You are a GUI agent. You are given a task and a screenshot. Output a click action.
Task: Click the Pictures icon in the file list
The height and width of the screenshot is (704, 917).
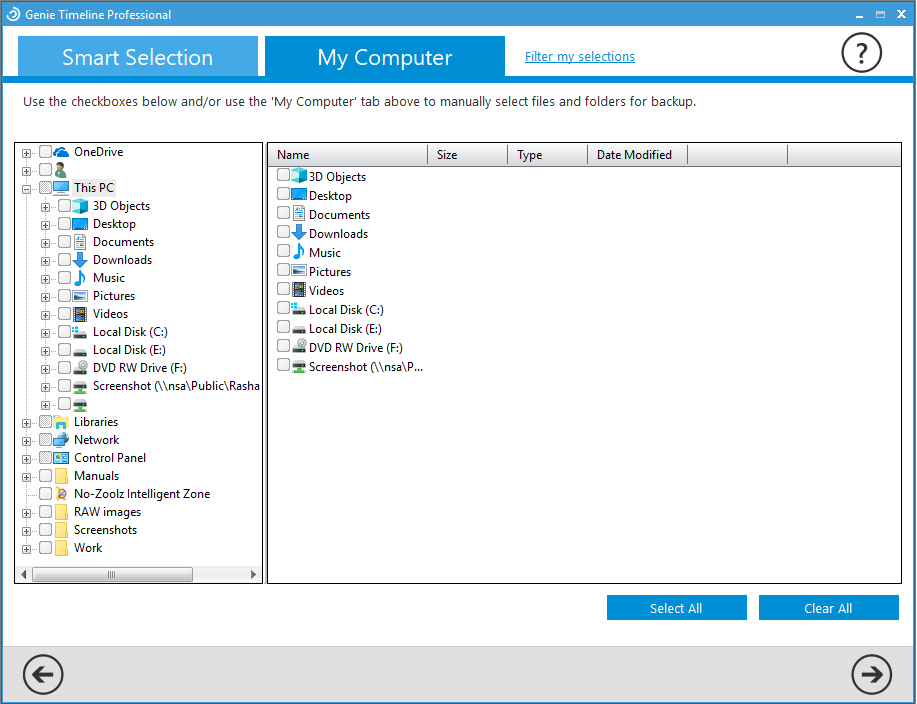click(299, 271)
